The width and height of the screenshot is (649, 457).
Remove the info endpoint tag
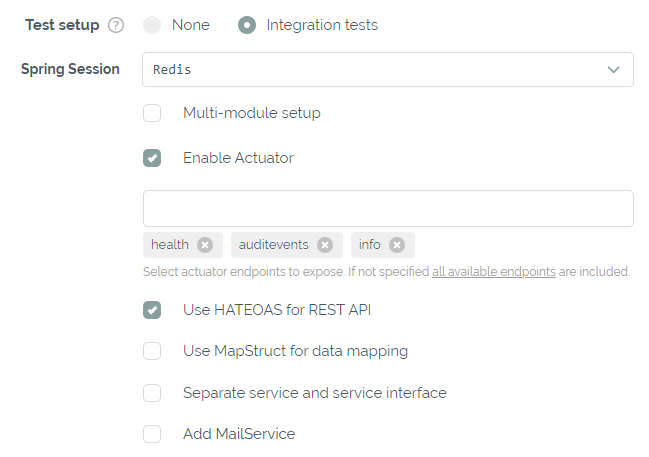click(x=397, y=245)
